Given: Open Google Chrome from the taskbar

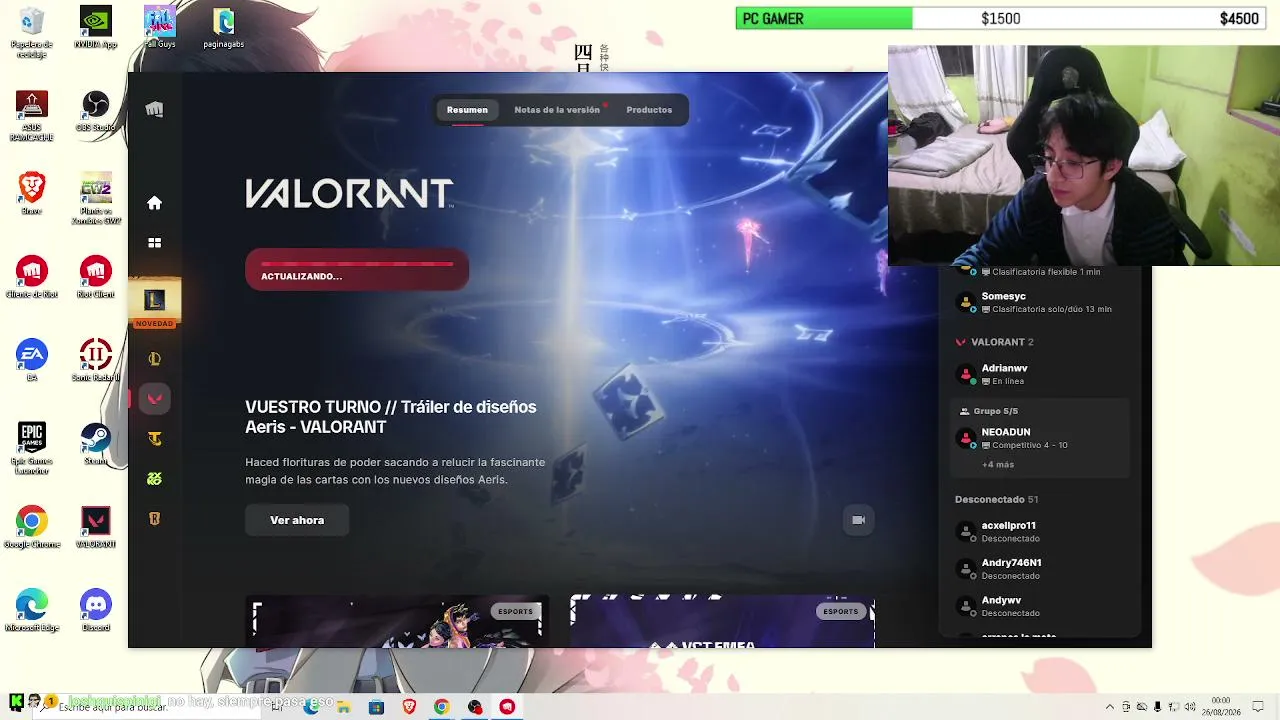Looking at the screenshot, I should pyautogui.click(x=441, y=706).
